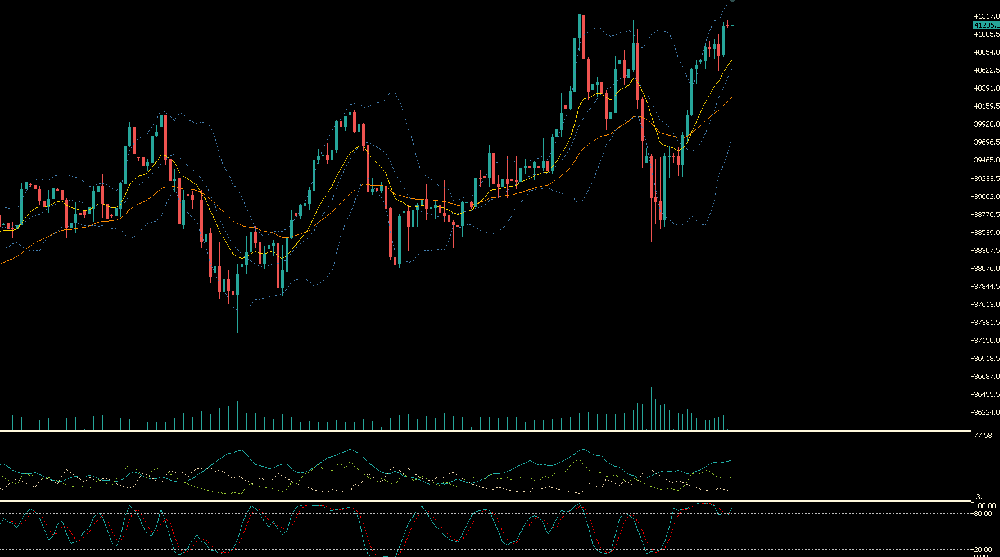Select the lower dashed oscillator level line

tap(400, 549)
